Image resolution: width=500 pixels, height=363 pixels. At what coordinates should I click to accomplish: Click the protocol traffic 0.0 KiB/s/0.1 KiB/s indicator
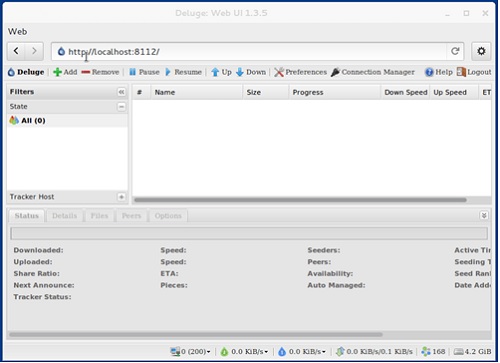[374, 352]
